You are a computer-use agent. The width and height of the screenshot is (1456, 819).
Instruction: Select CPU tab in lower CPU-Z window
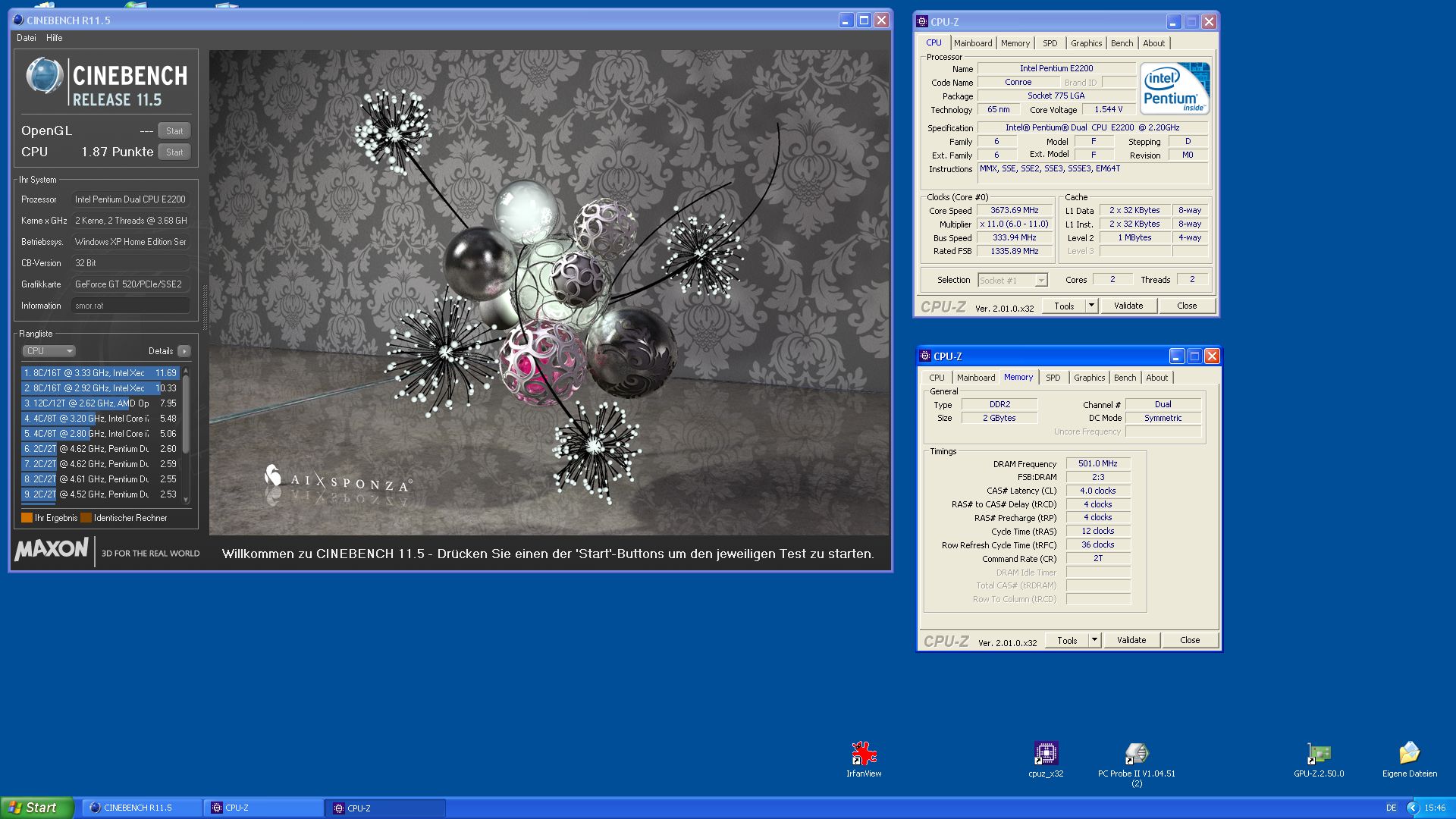coord(937,378)
